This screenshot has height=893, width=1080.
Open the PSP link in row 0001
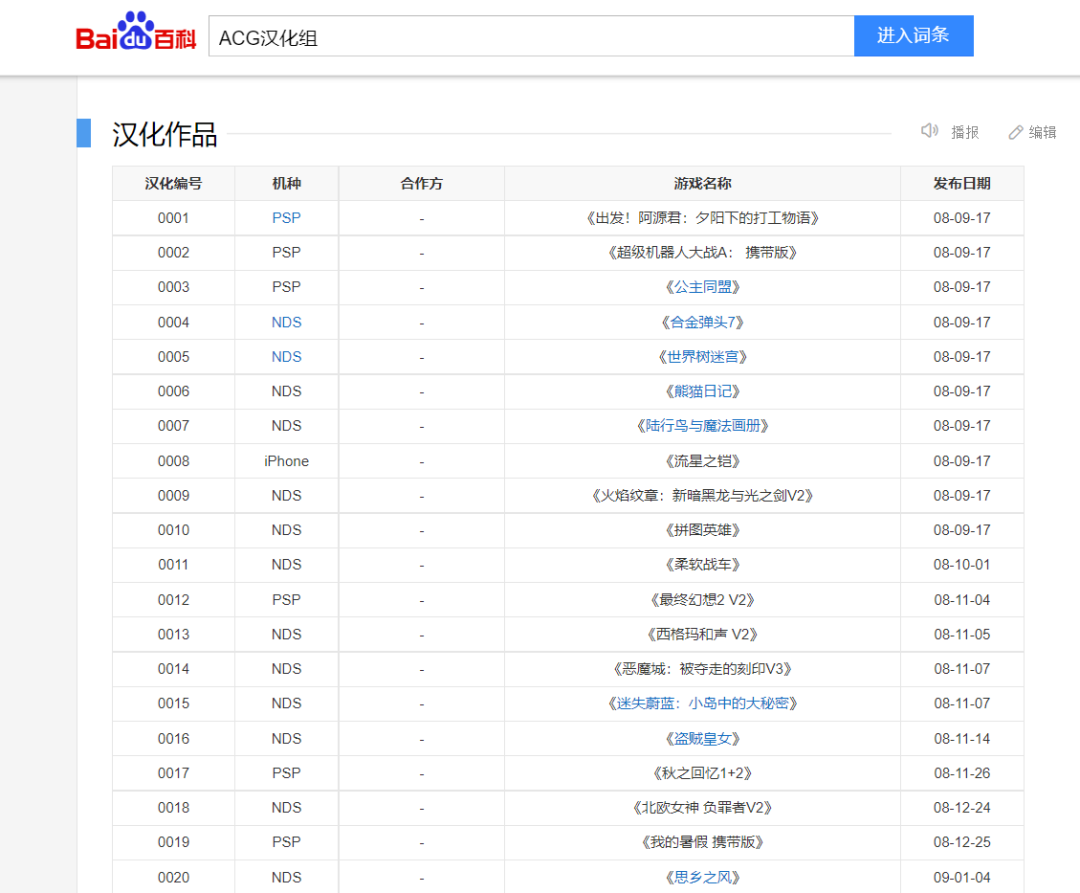(286, 218)
